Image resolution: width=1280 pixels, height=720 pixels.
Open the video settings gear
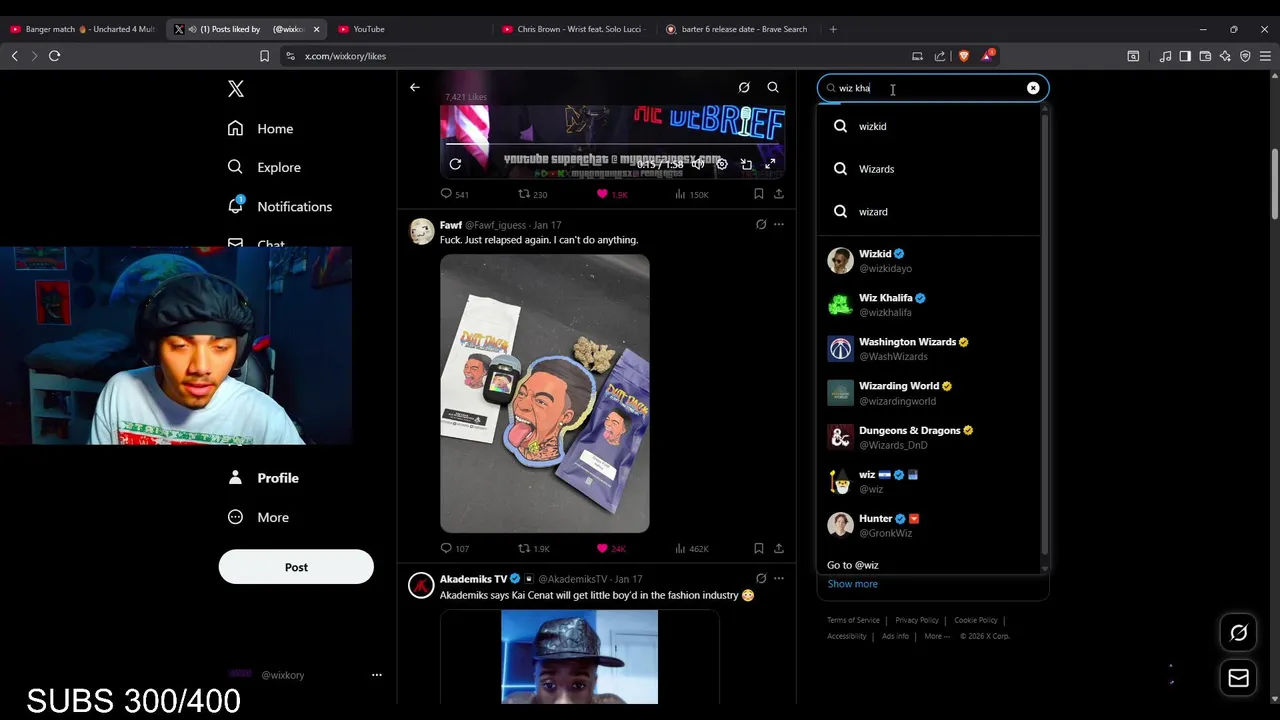pos(722,164)
